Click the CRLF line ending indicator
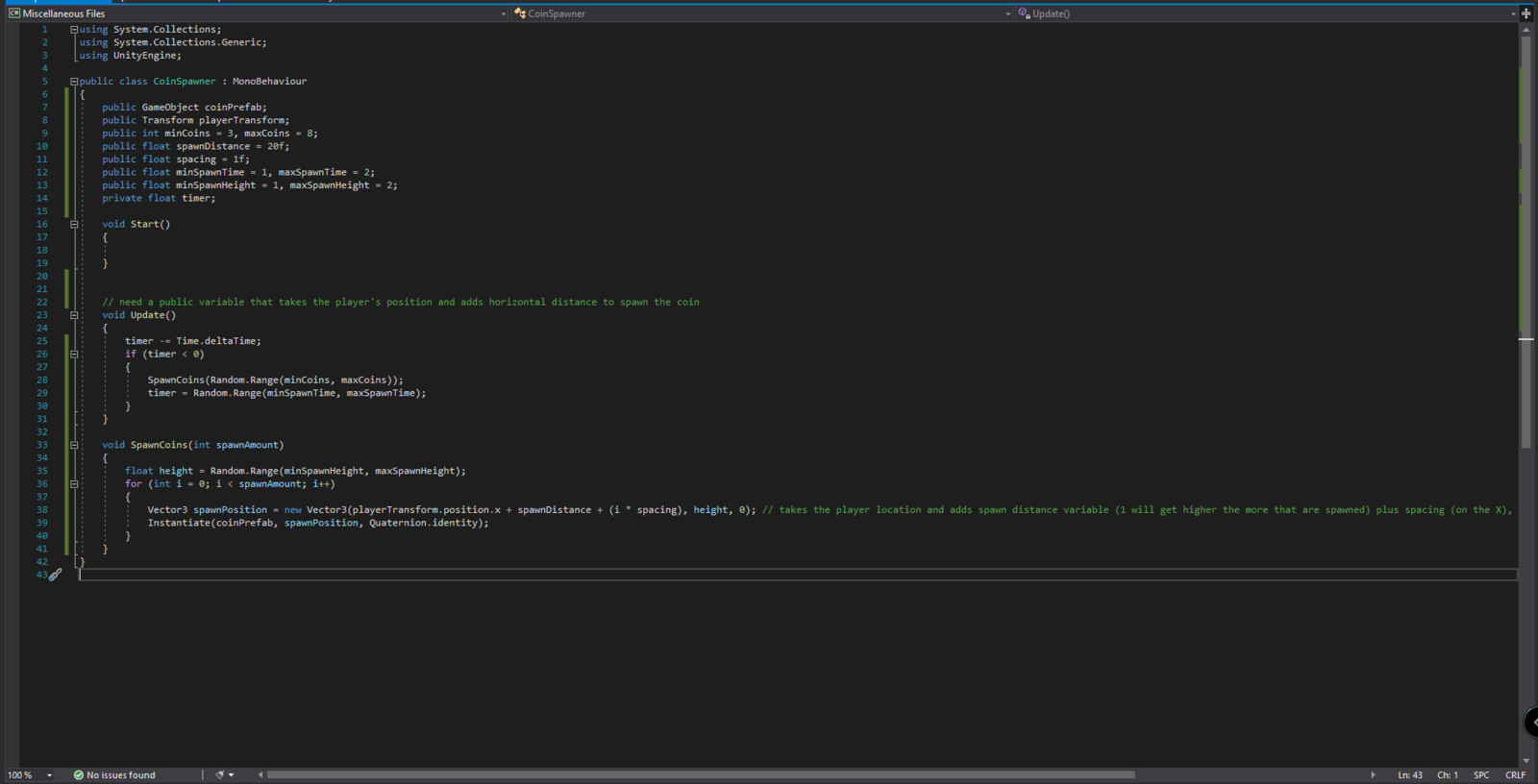 click(1515, 775)
